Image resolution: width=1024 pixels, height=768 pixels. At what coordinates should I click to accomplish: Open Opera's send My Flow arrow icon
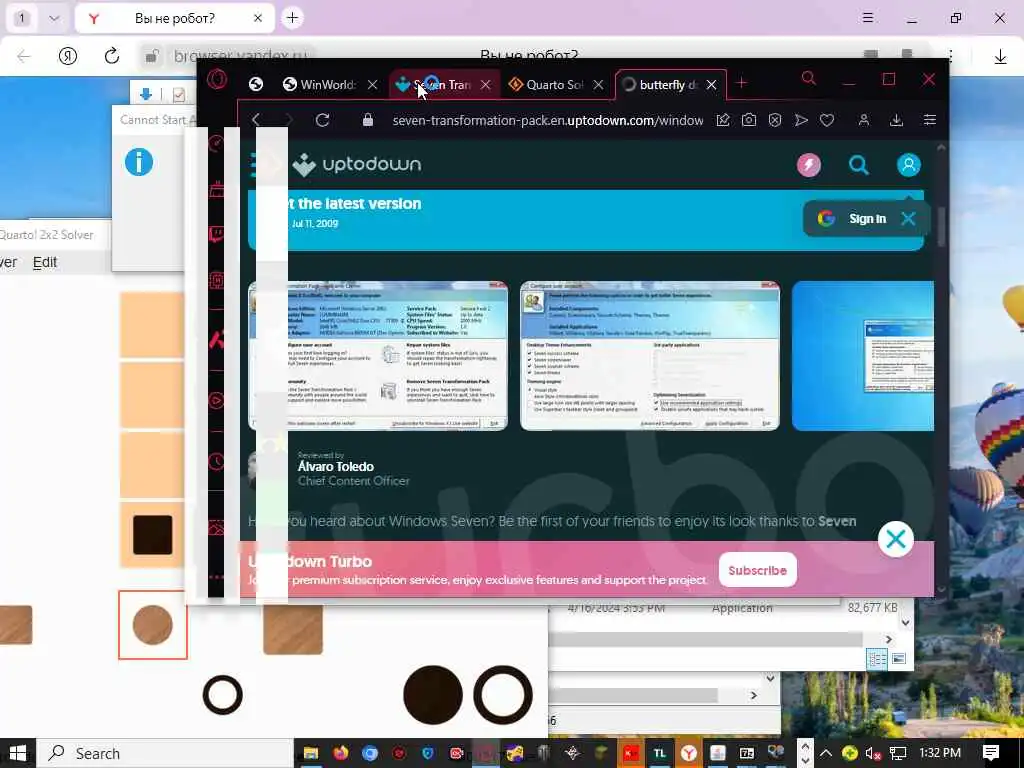[x=801, y=120]
